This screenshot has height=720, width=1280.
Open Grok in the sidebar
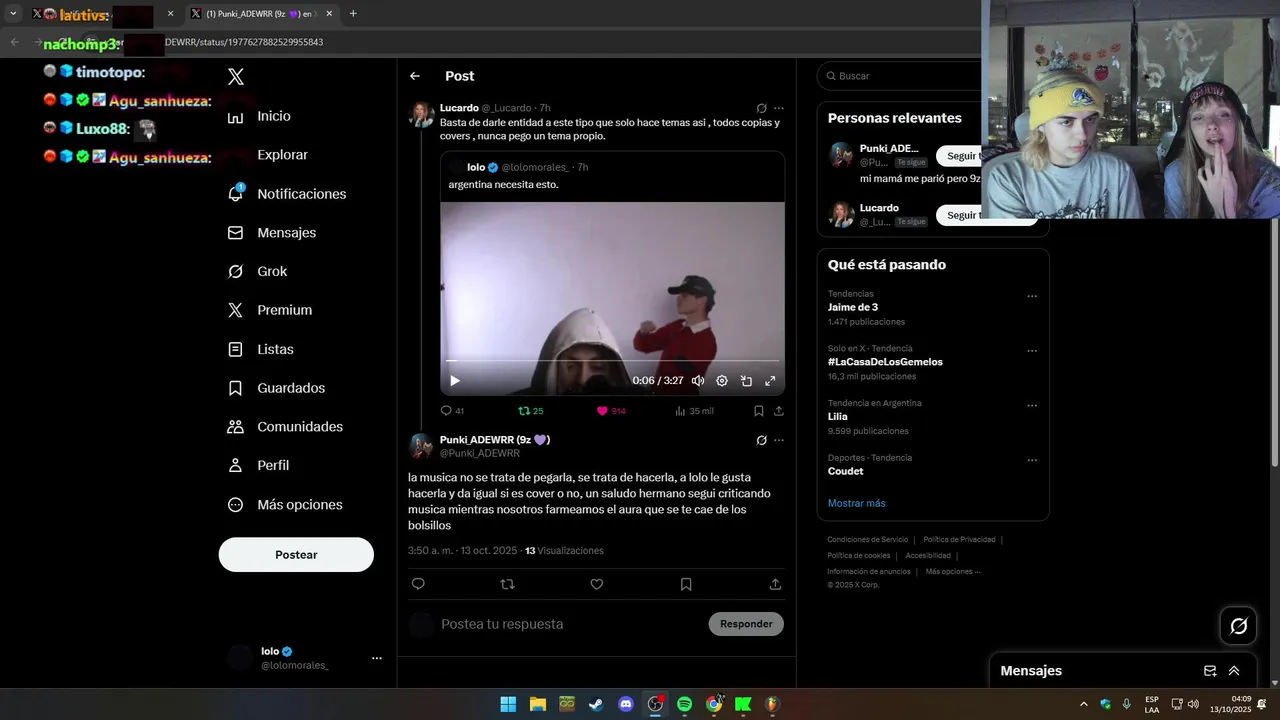click(258, 271)
